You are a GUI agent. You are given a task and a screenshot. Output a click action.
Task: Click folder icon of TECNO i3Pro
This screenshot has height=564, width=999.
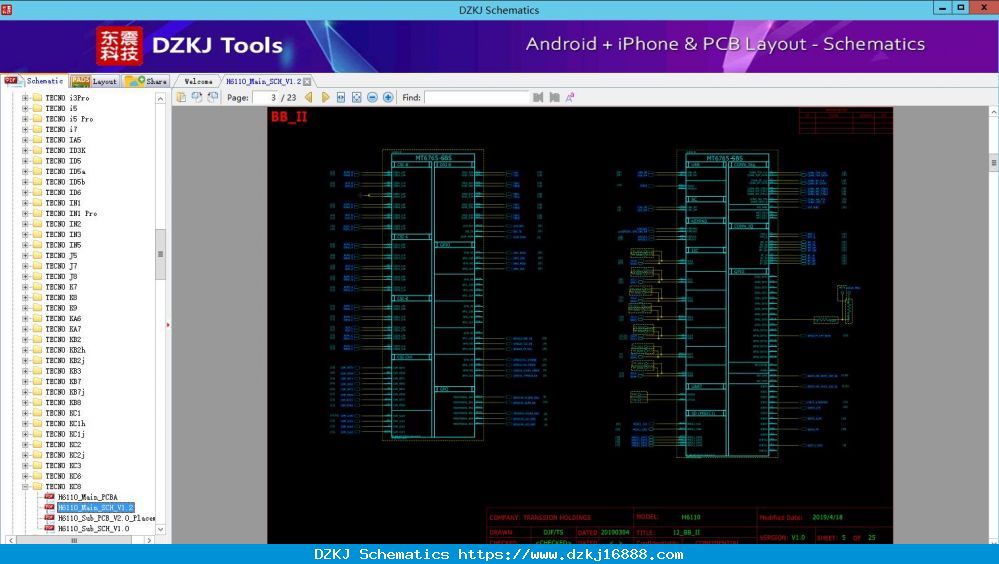(37, 98)
